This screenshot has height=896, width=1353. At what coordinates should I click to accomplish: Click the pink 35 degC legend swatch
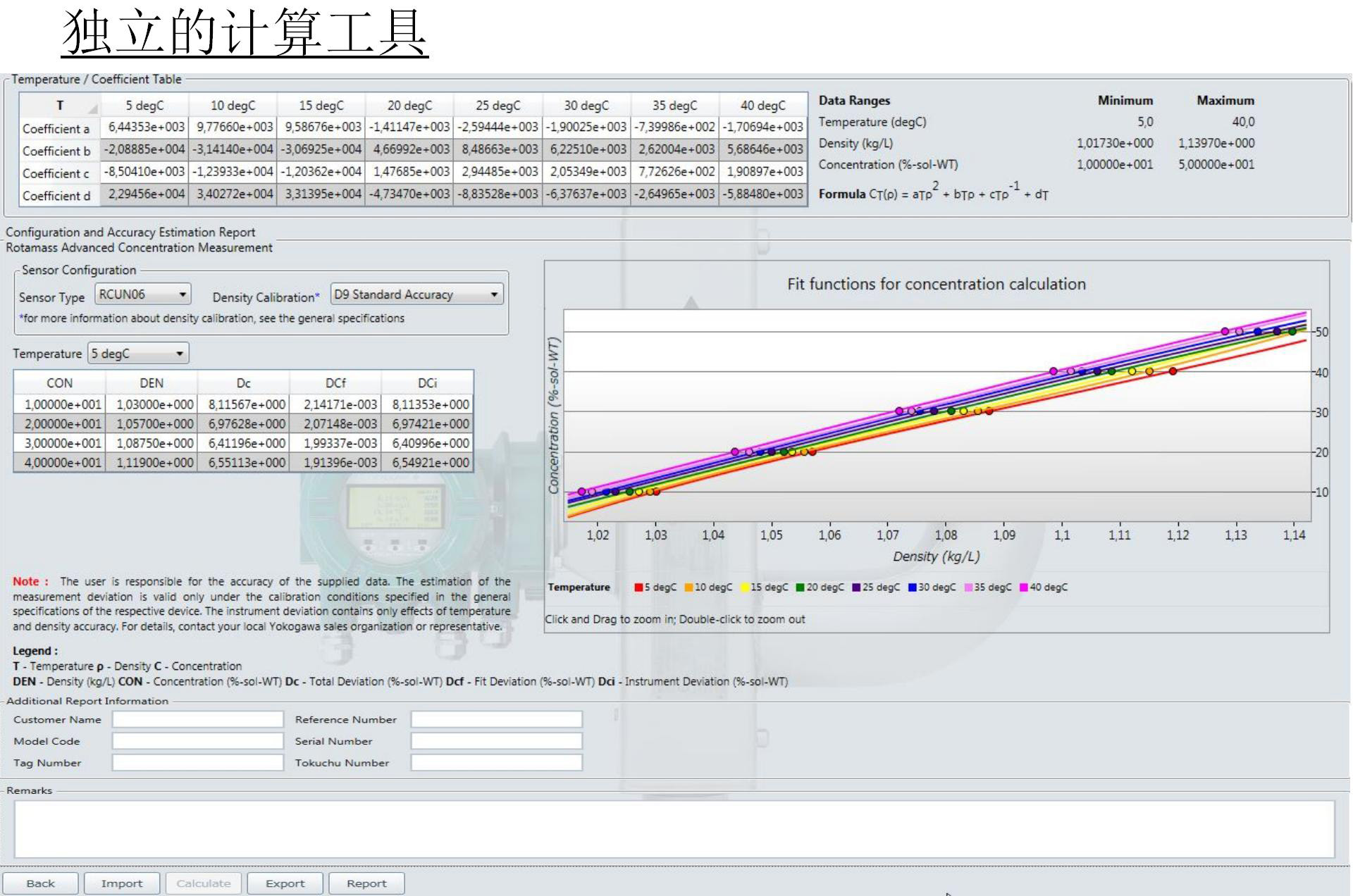tap(969, 587)
